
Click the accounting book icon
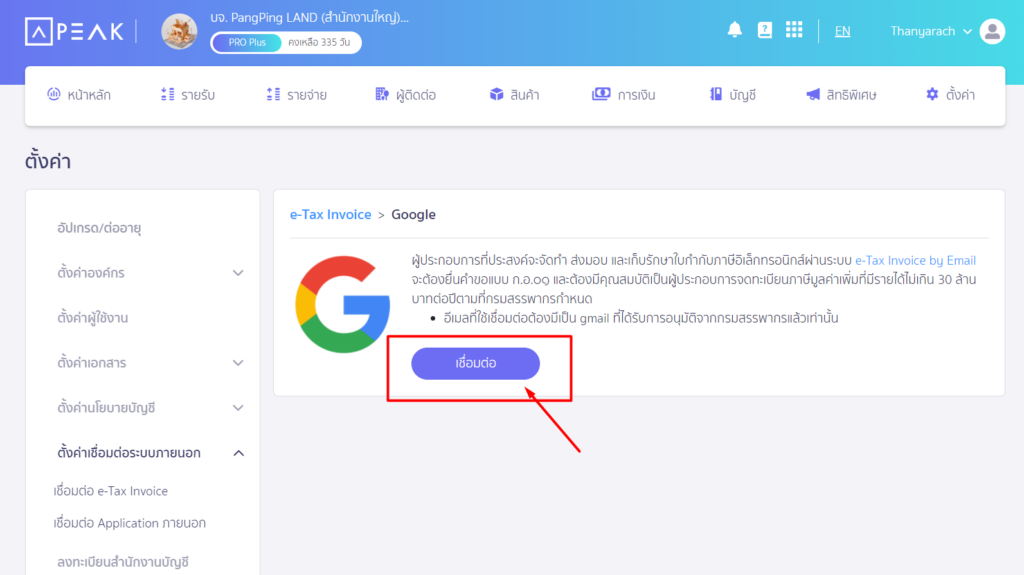tap(716, 94)
